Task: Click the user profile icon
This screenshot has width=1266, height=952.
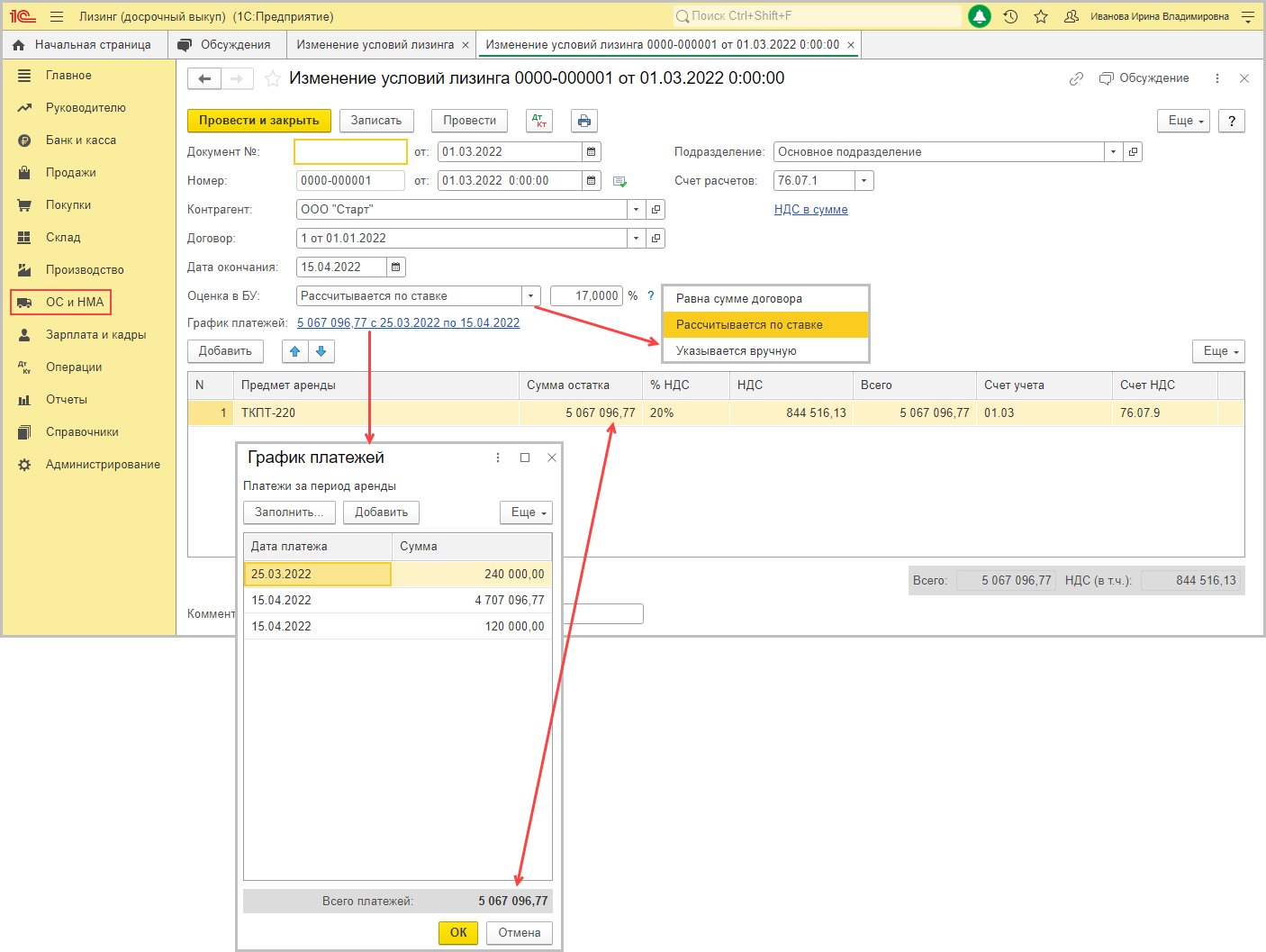Action: coord(1072,16)
